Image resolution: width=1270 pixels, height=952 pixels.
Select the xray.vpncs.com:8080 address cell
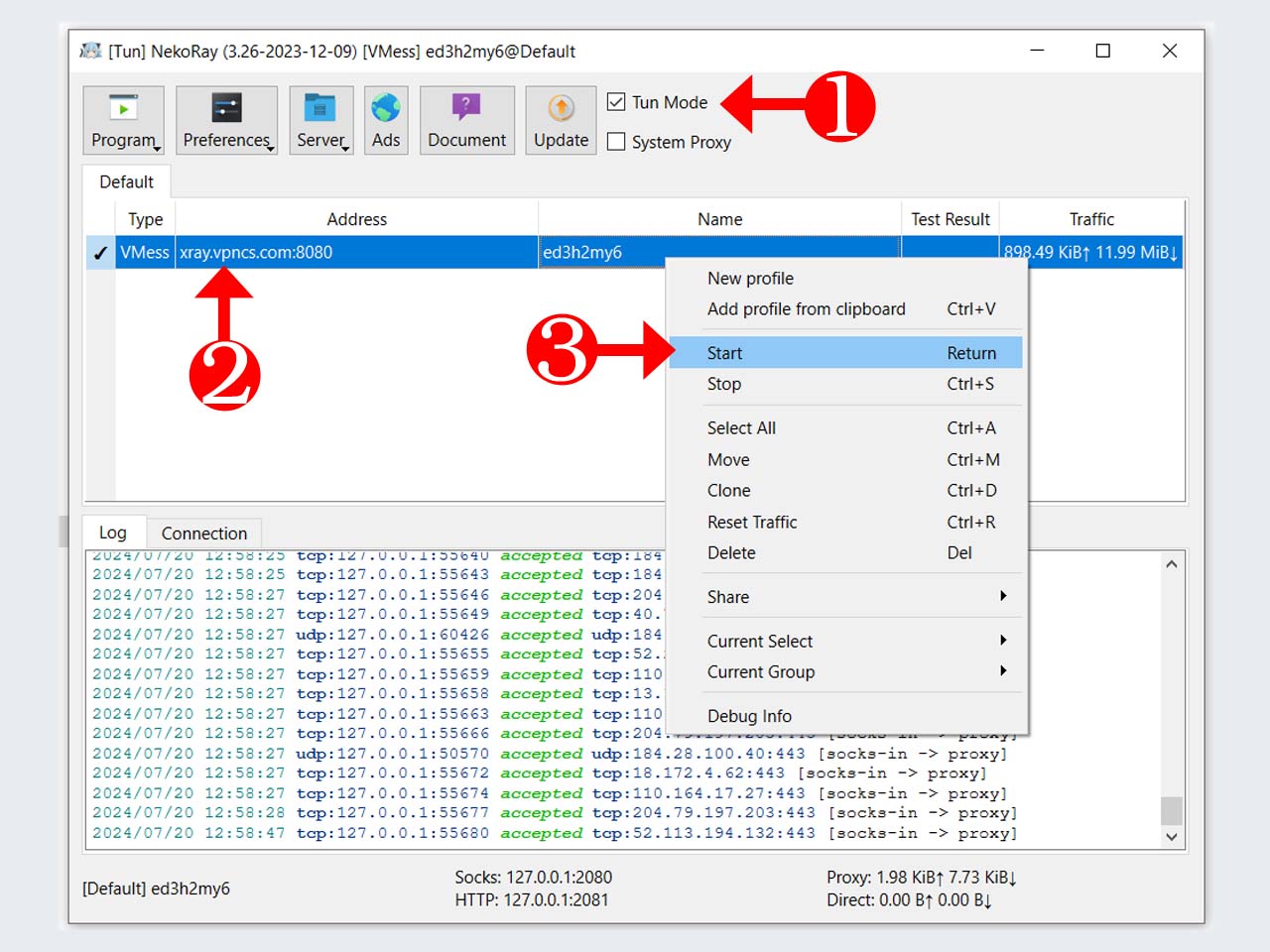pos(357,252)
